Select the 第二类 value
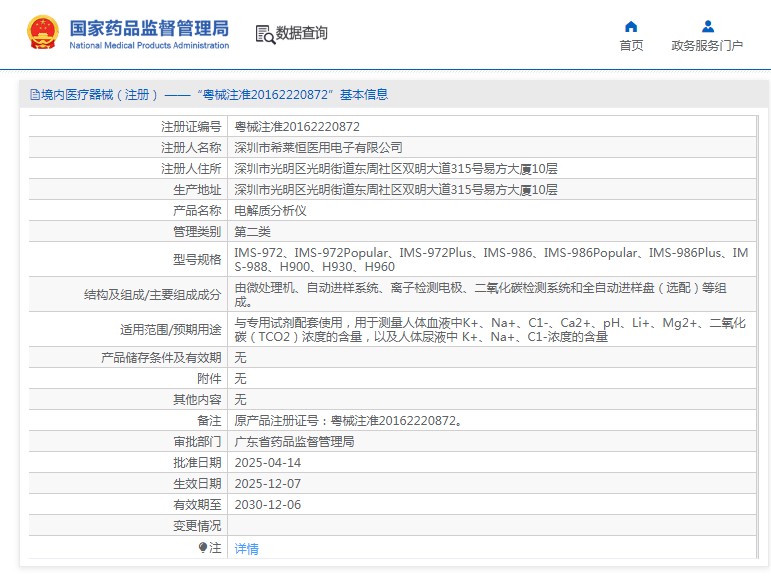This screenshot has width=771, height=578. (x=252, y=232)
